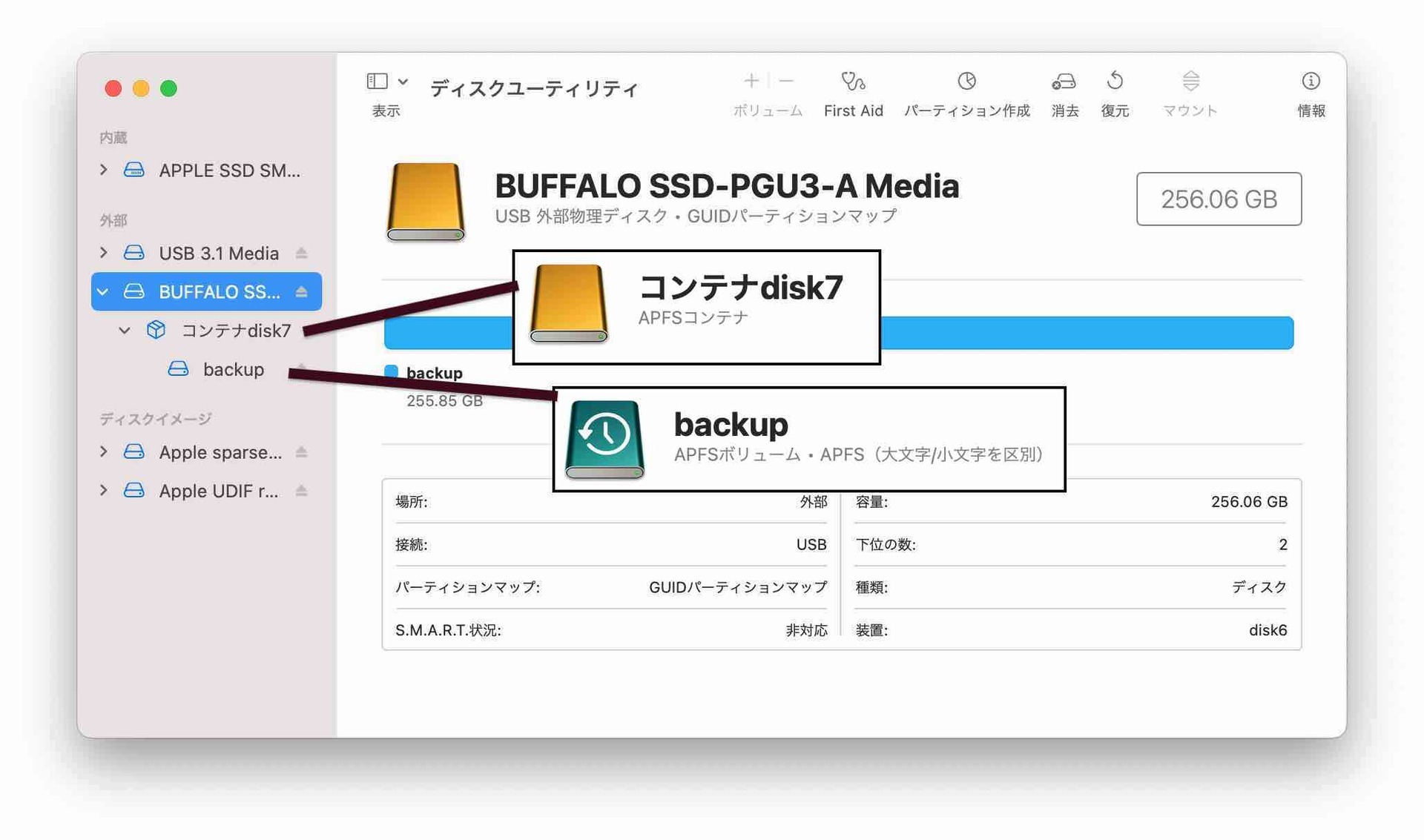Click the 容量 value 256.06 GB

coord(1249,502)
